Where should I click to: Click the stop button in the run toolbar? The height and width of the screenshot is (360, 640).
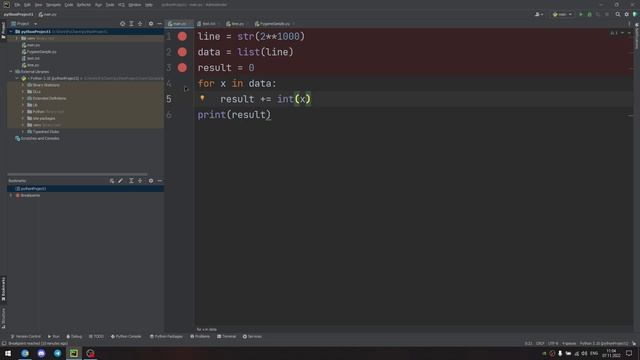pos(607,14)
